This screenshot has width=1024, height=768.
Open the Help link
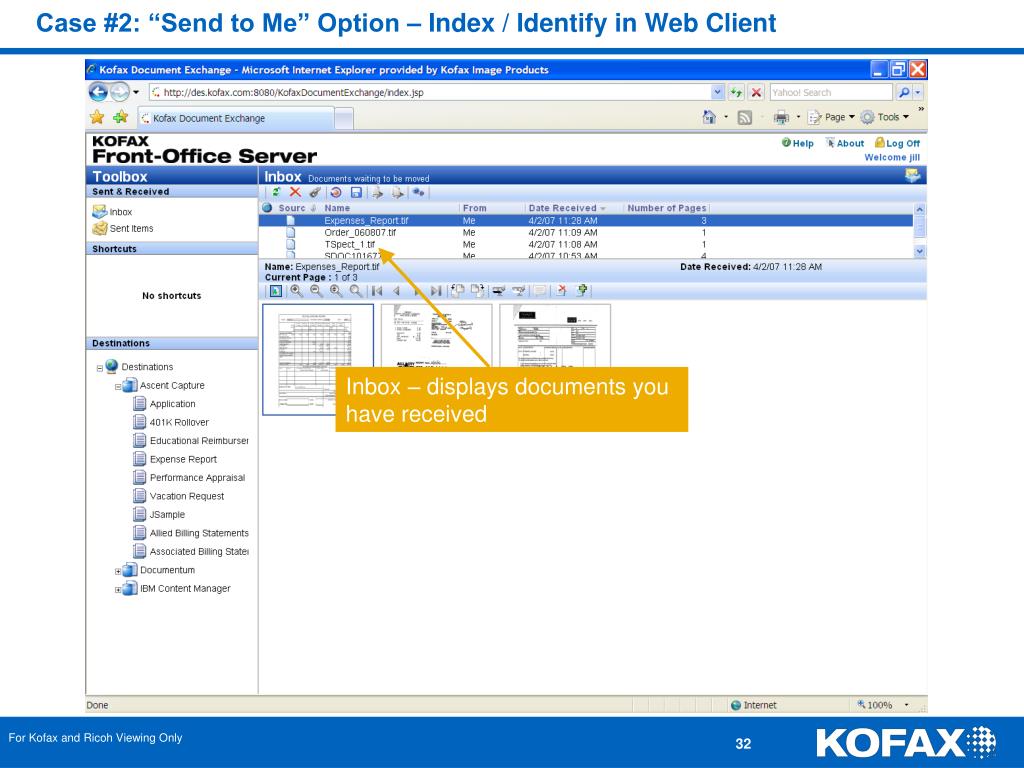click(797, 143)
